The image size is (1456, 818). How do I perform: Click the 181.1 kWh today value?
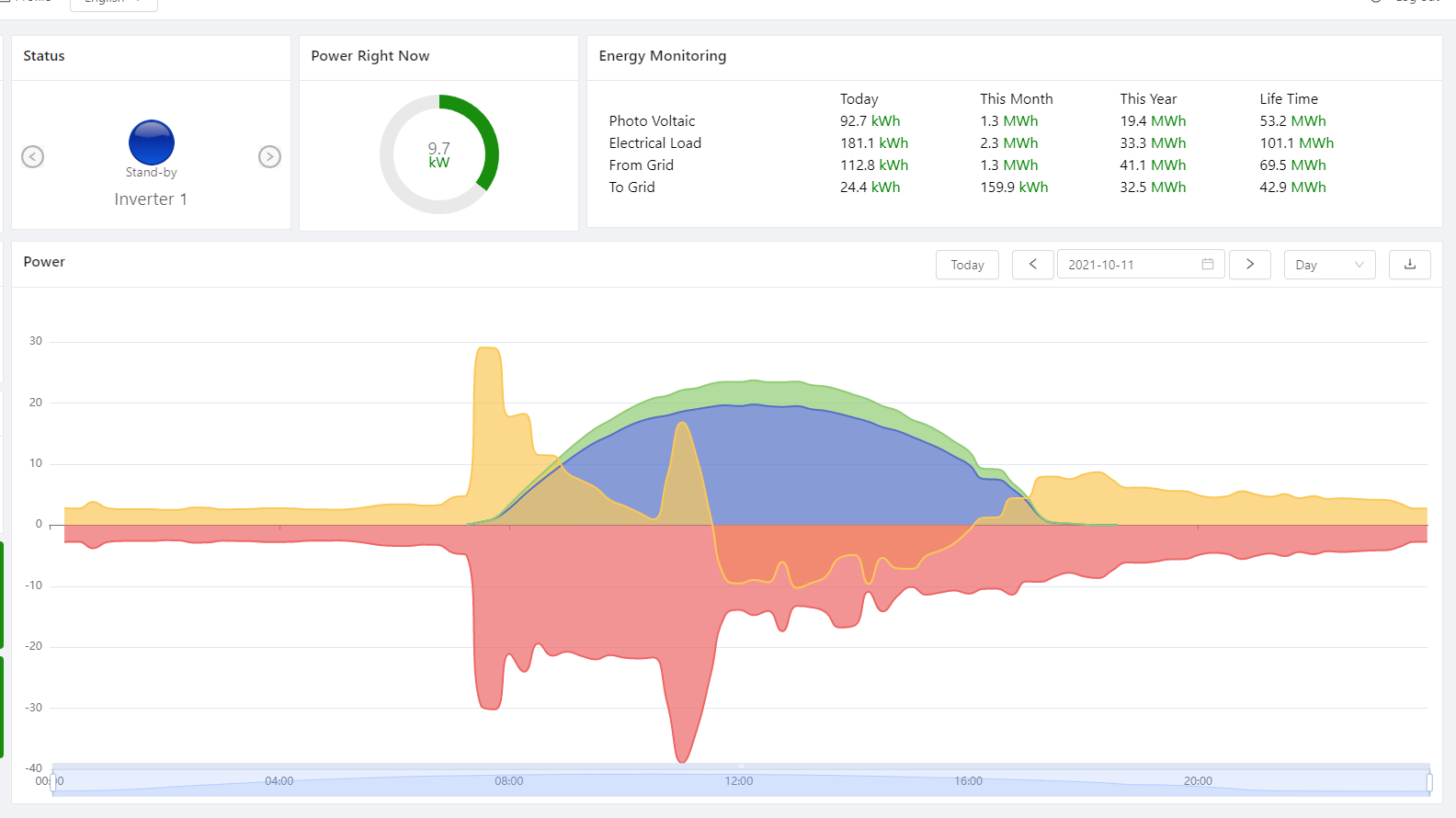(x=873, y=143)
